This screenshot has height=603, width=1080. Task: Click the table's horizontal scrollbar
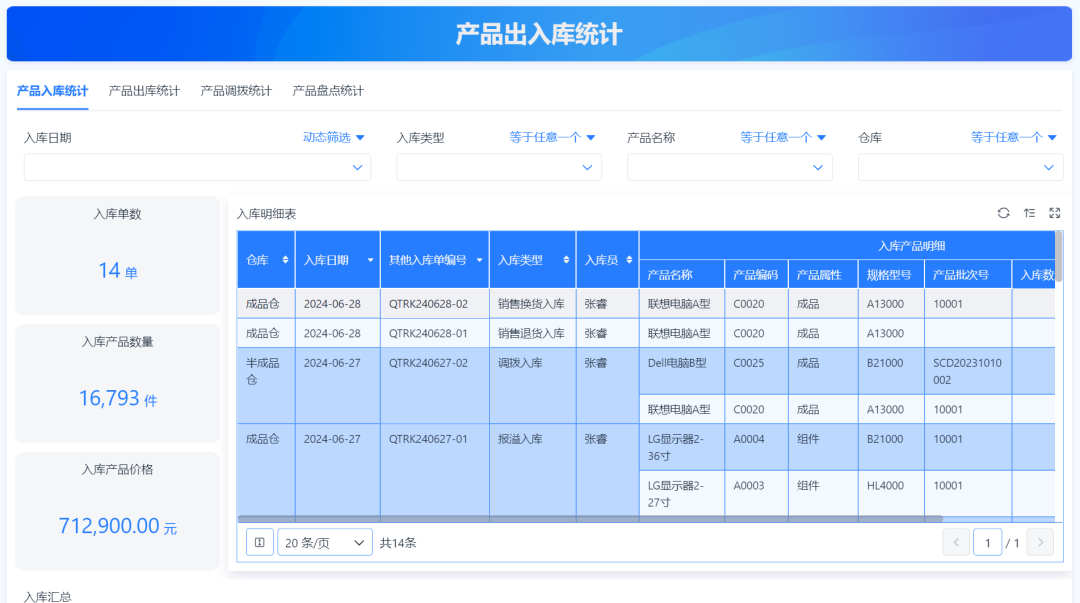pyautogui.click(x=590, y=519)
